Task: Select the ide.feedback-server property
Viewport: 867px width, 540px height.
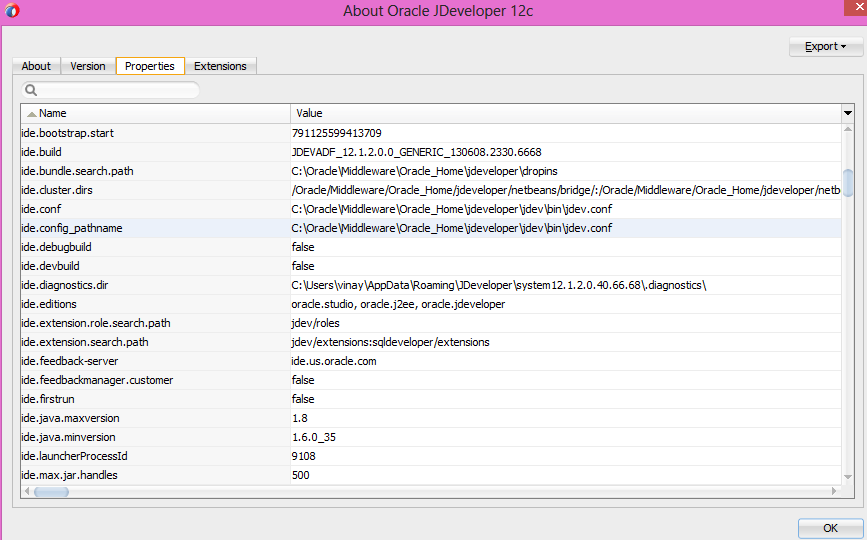Action: pyautogui.click(x=70, y=361)
